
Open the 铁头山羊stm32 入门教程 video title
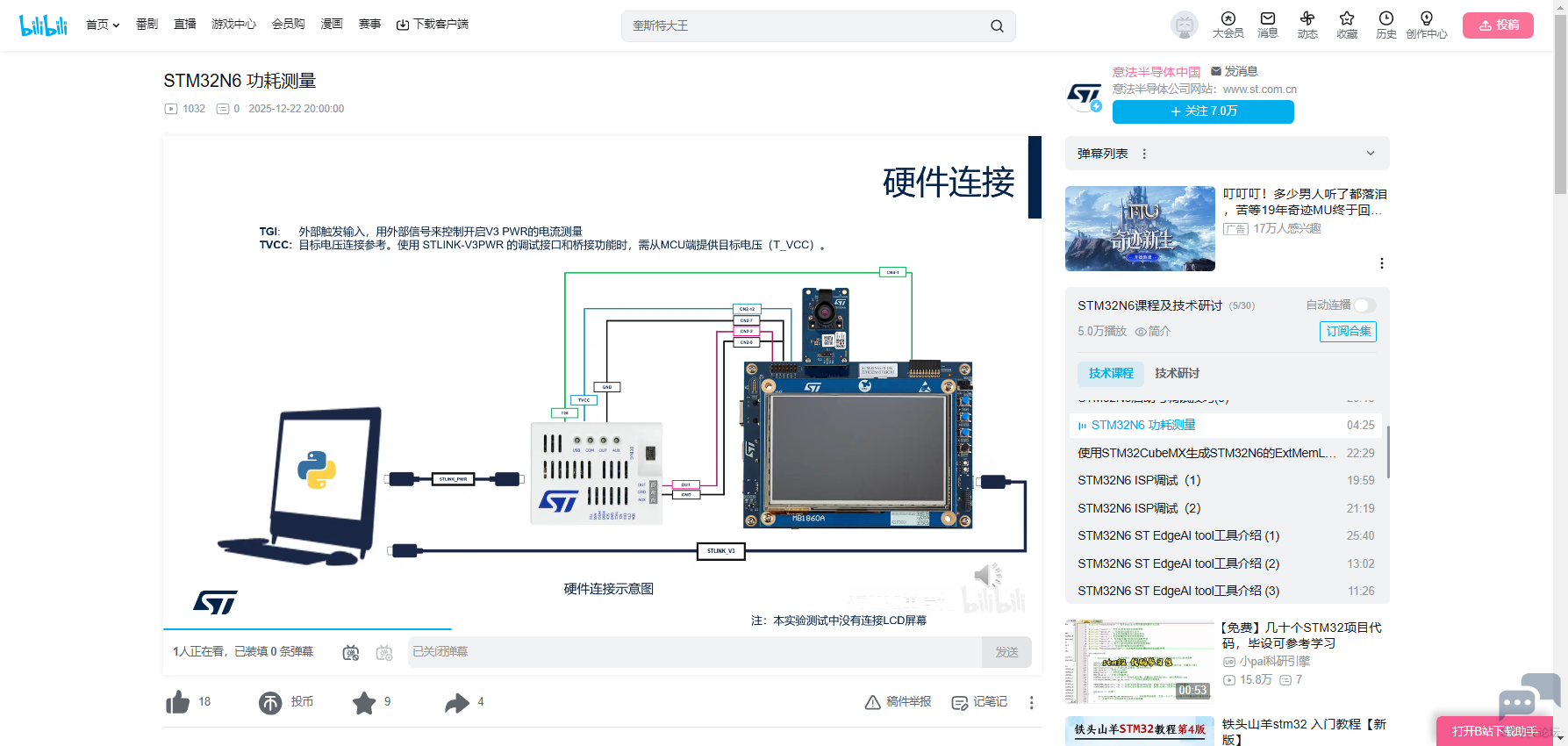point(1304,732)
